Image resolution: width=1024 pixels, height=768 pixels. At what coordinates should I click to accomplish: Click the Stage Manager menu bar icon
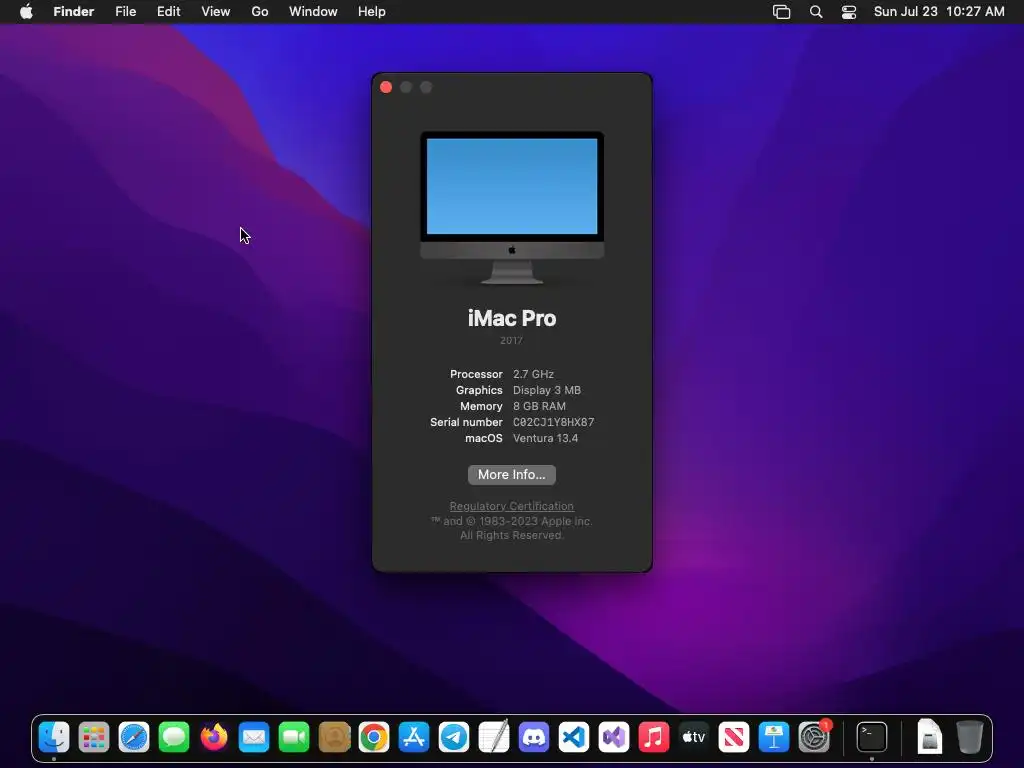pos(781,12)
